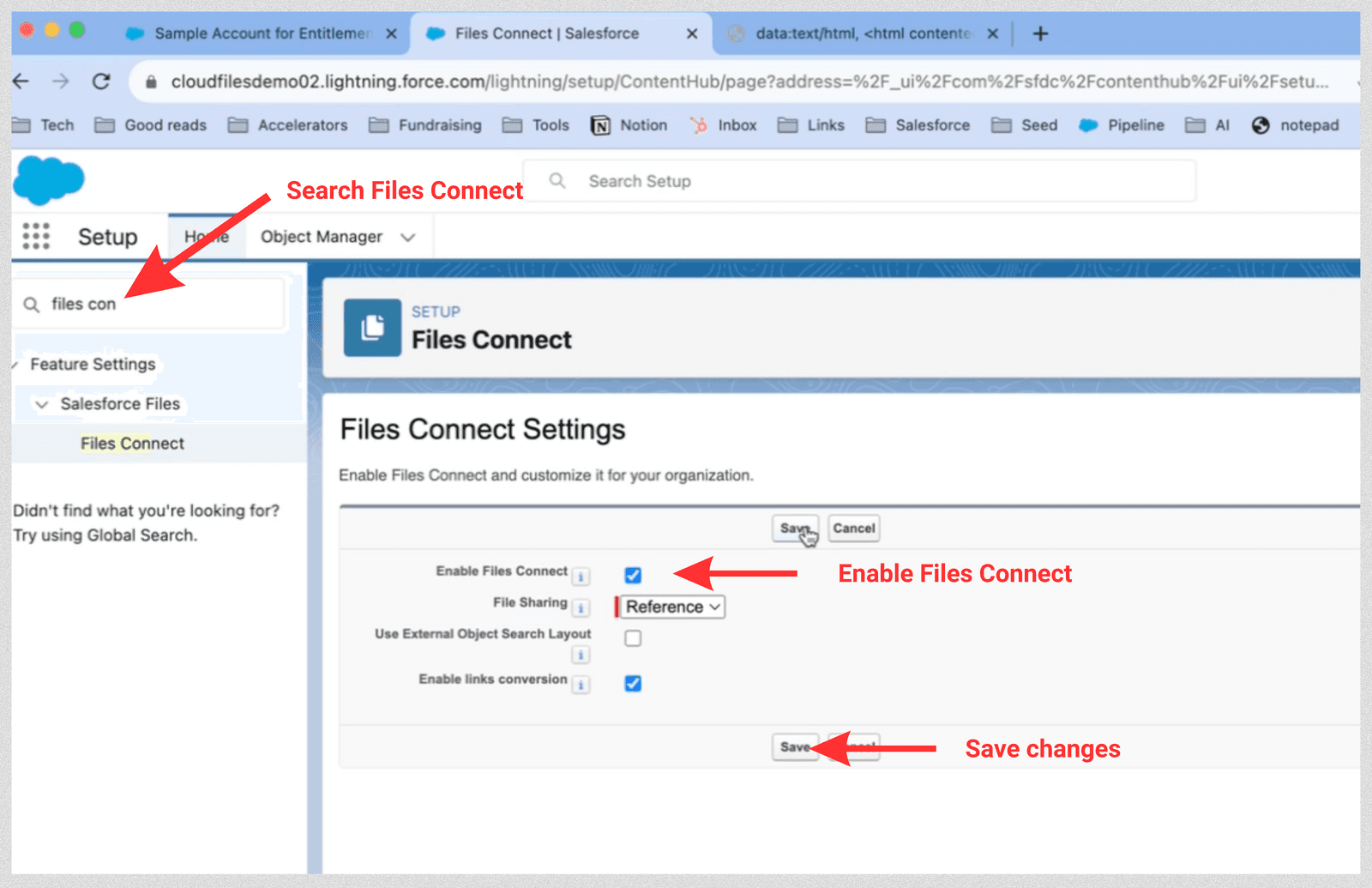The height and width of the screenshot is (888, 1372).
Task: Click the Cancel button
Action: tap(853, 528)
